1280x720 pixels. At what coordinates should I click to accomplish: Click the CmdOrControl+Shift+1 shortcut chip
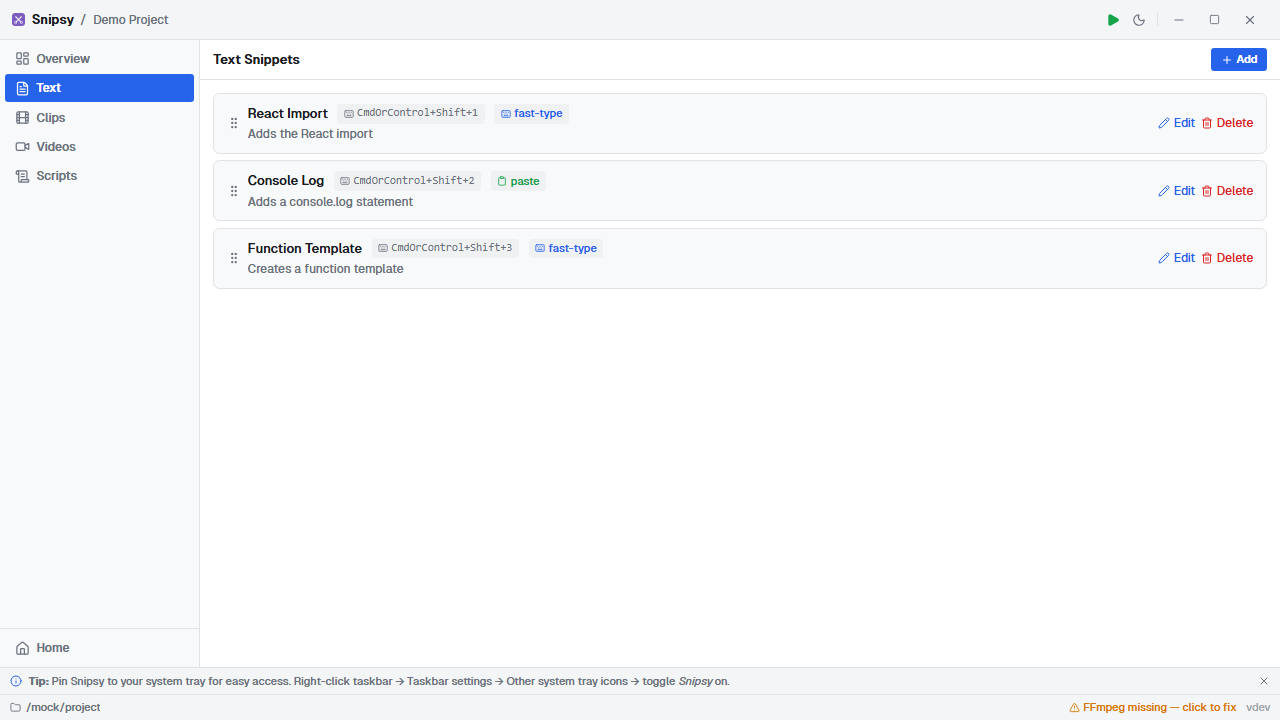411,113
